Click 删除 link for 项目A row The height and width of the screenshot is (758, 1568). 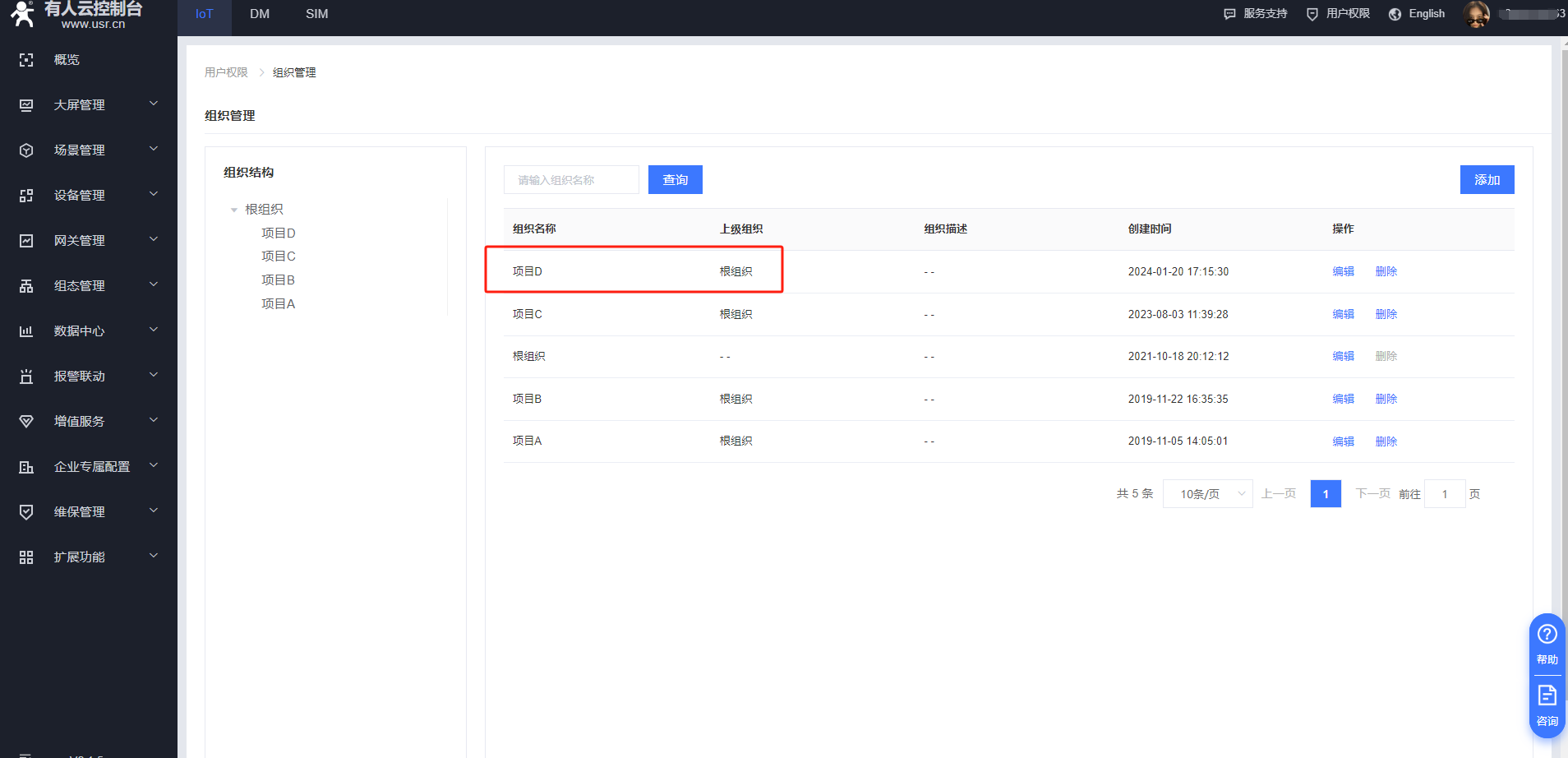(1386, 441)
